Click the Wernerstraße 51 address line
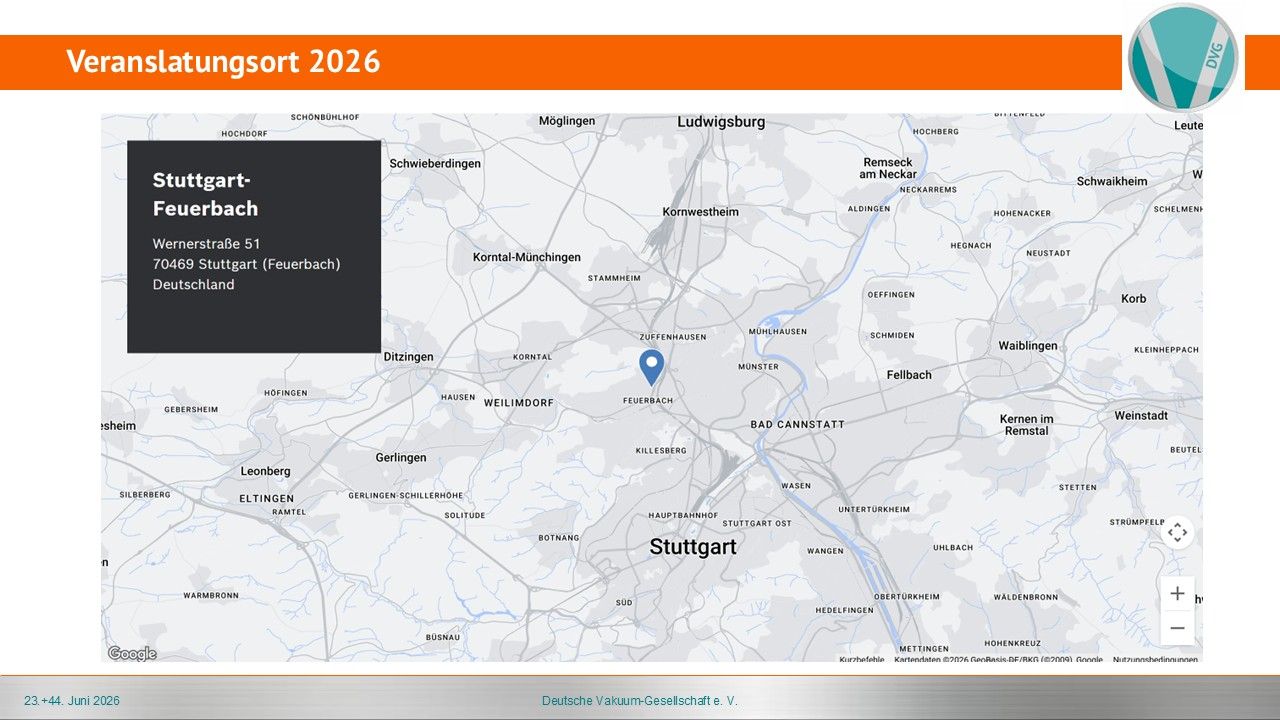 tap(206, 243)
